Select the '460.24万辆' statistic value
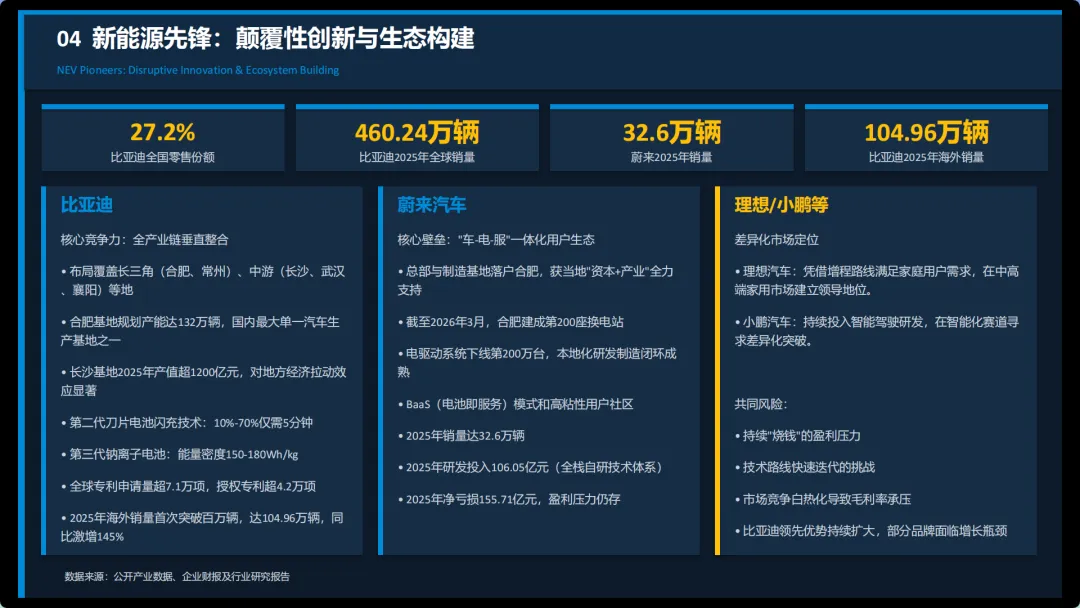Screen dimensions: 1080x608 [417, 132]
